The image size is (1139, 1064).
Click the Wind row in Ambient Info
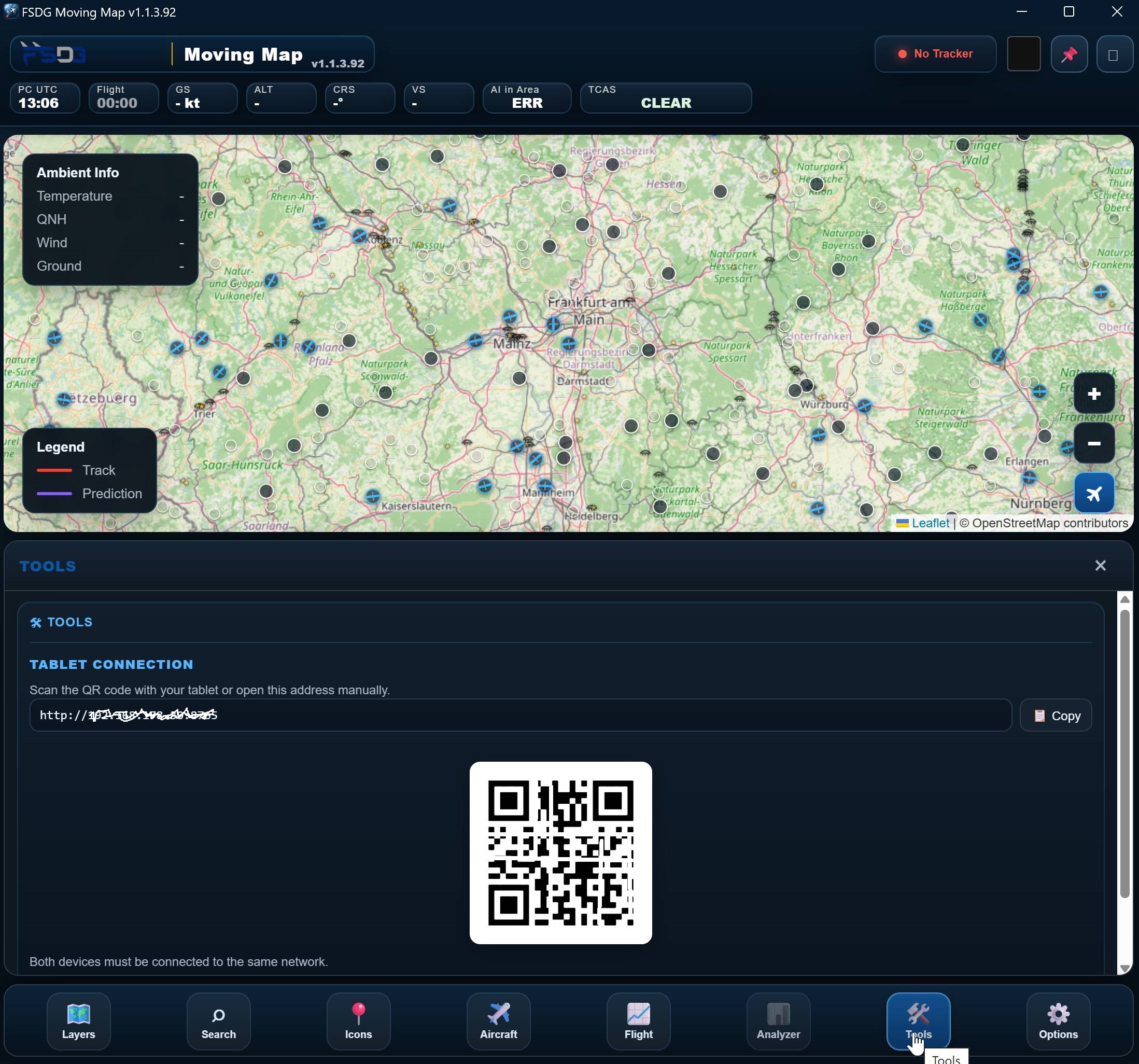110,242
